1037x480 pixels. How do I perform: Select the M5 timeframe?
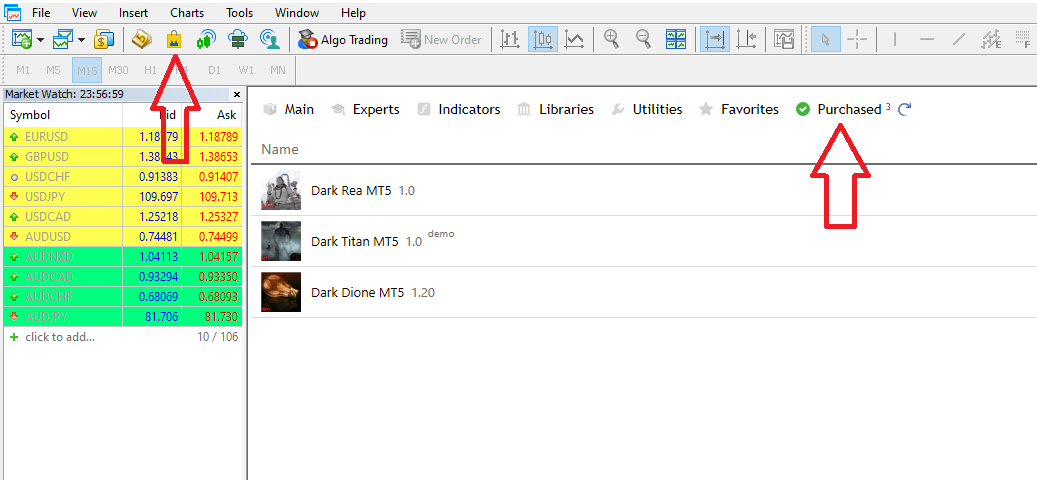[54, 70]
